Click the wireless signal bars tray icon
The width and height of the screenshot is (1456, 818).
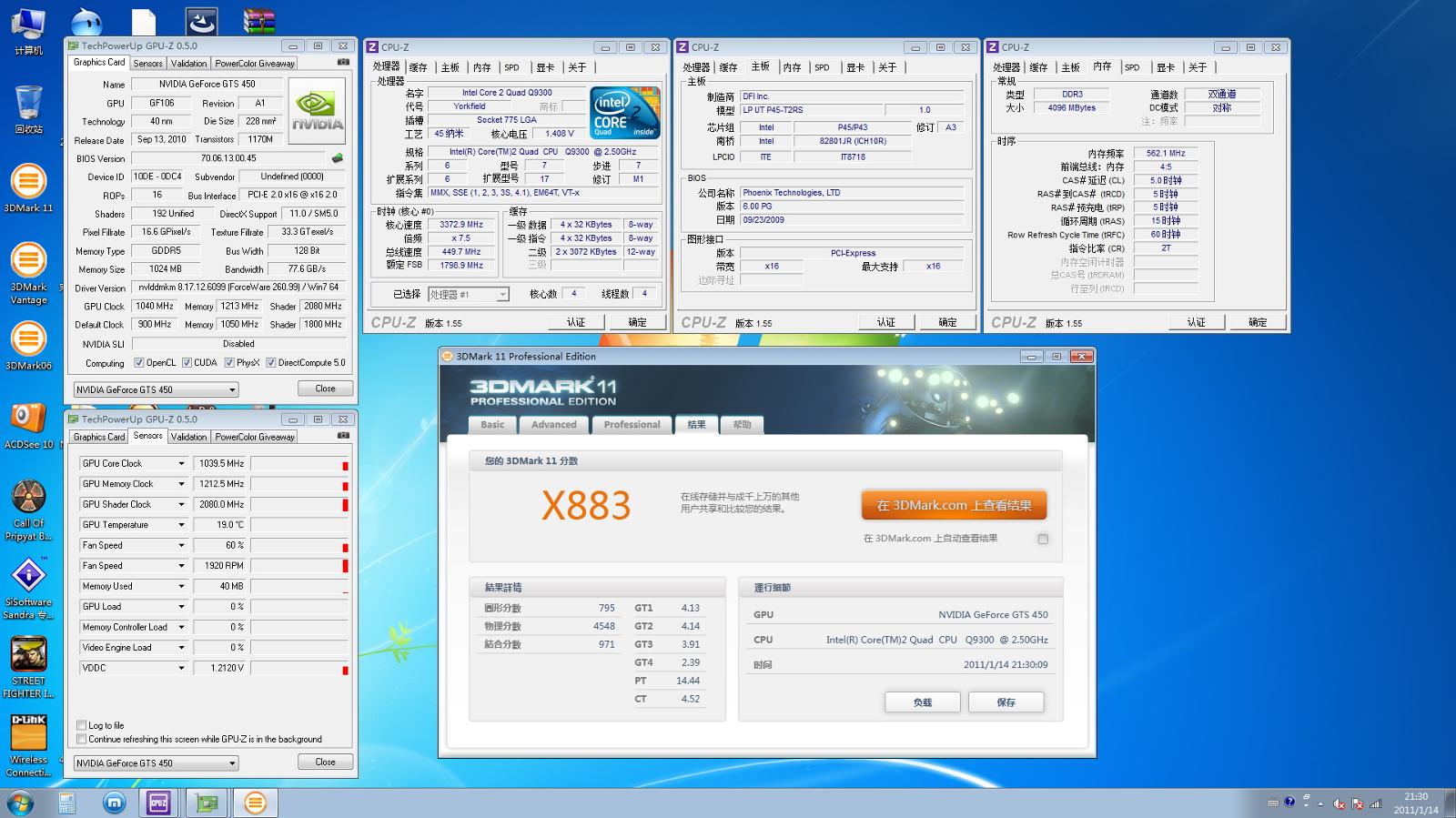tap(1375, 803)
